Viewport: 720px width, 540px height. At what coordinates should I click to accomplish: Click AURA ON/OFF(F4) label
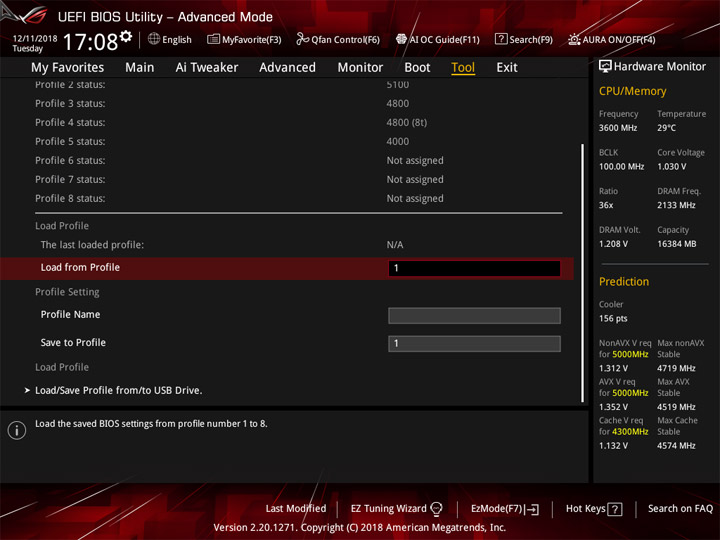click(x=619, y=39)
